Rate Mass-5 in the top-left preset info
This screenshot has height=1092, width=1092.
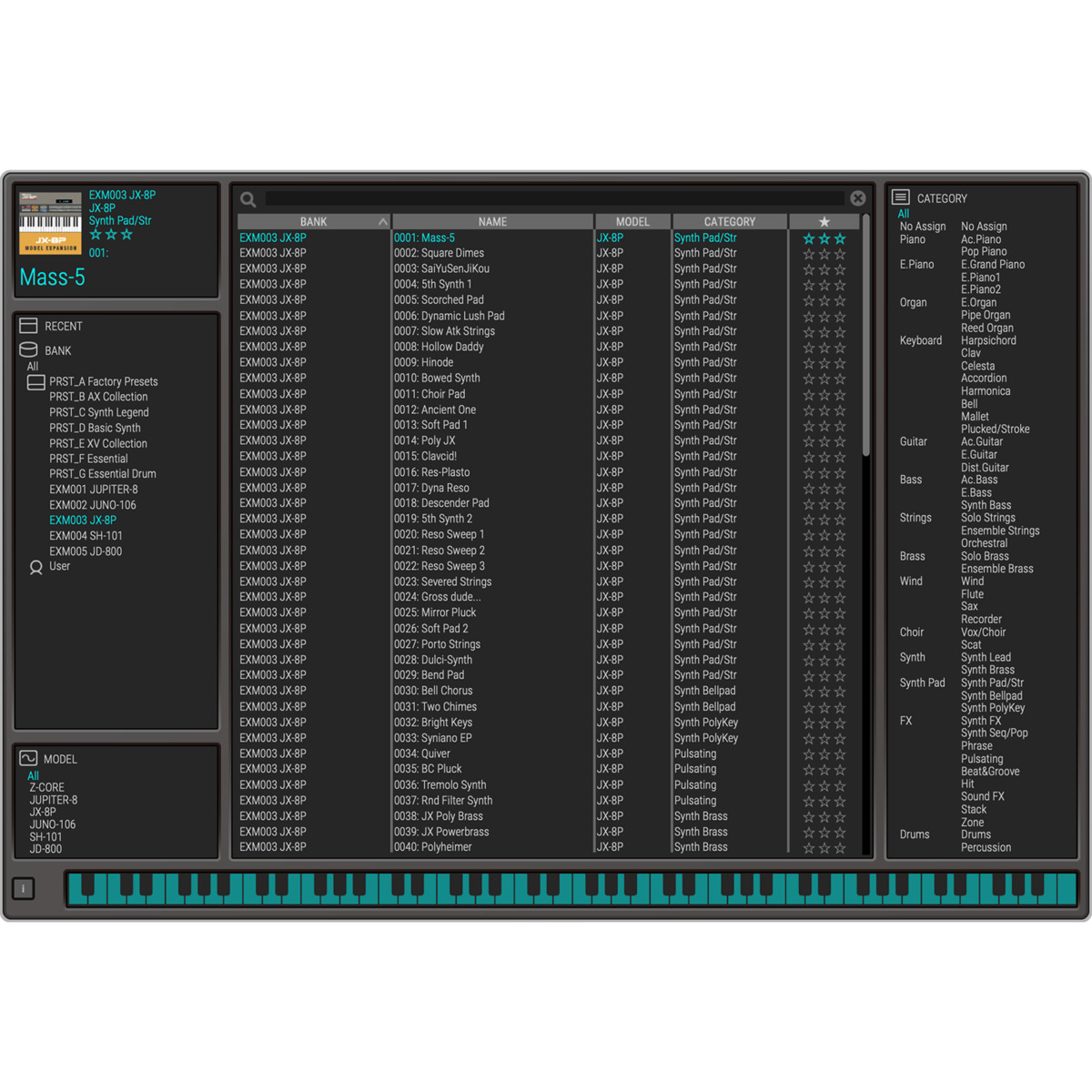click(111, 235)
